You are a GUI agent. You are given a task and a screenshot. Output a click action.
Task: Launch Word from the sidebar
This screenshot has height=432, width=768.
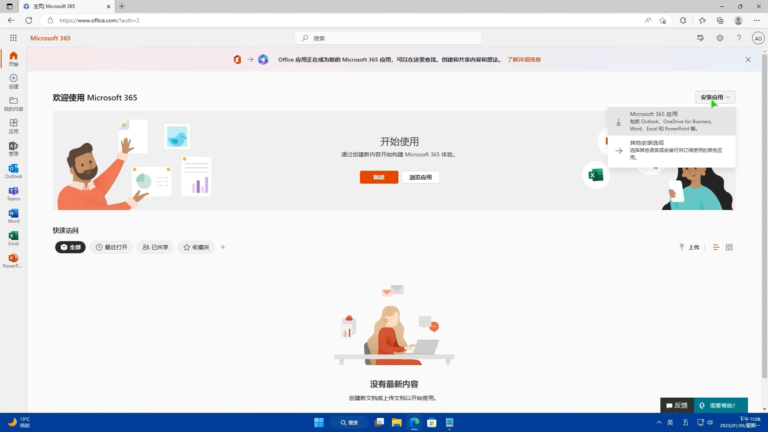coord(13,216)
